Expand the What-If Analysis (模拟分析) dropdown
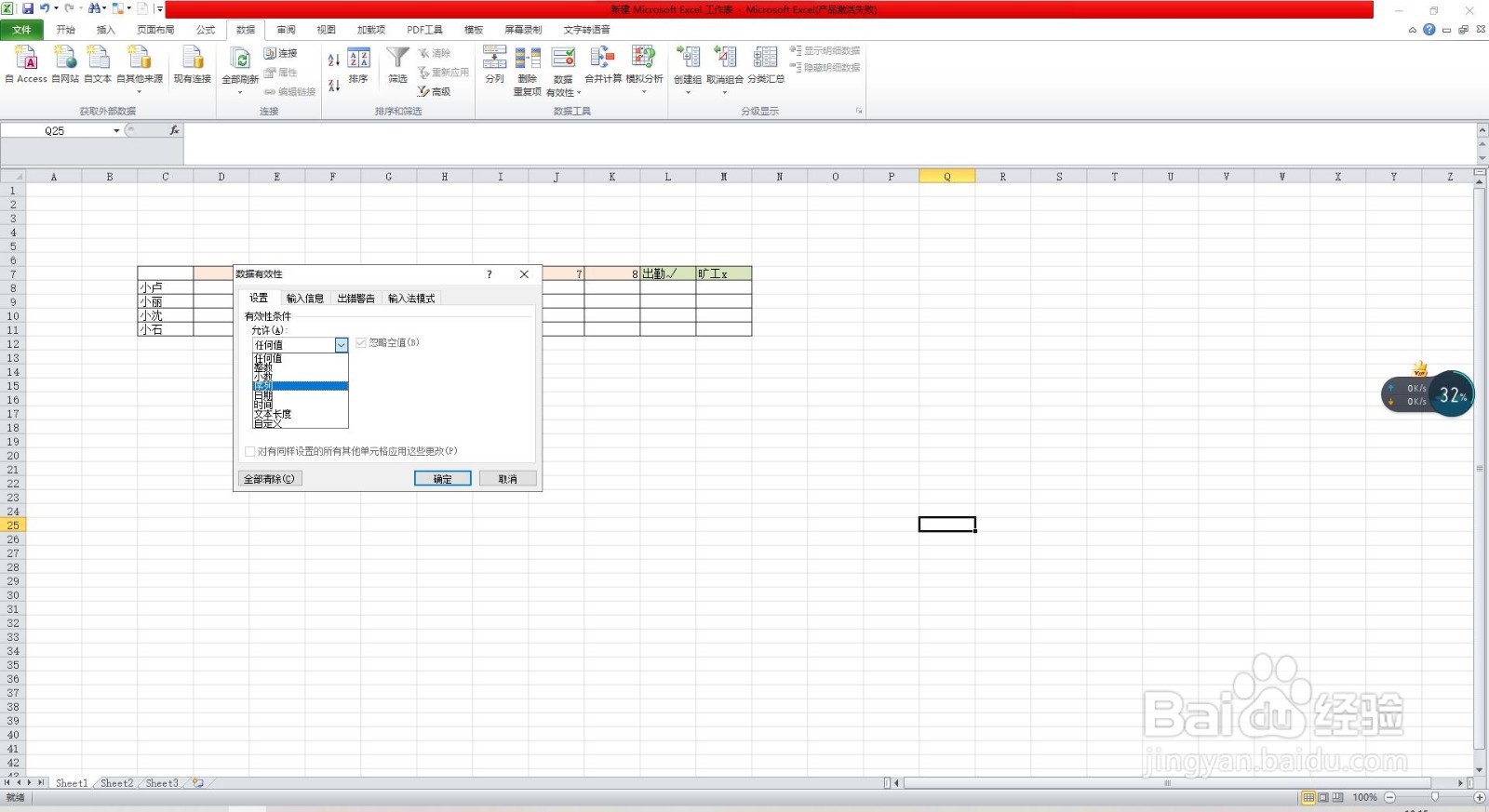 pyautogui.click(x=644, y=91)
